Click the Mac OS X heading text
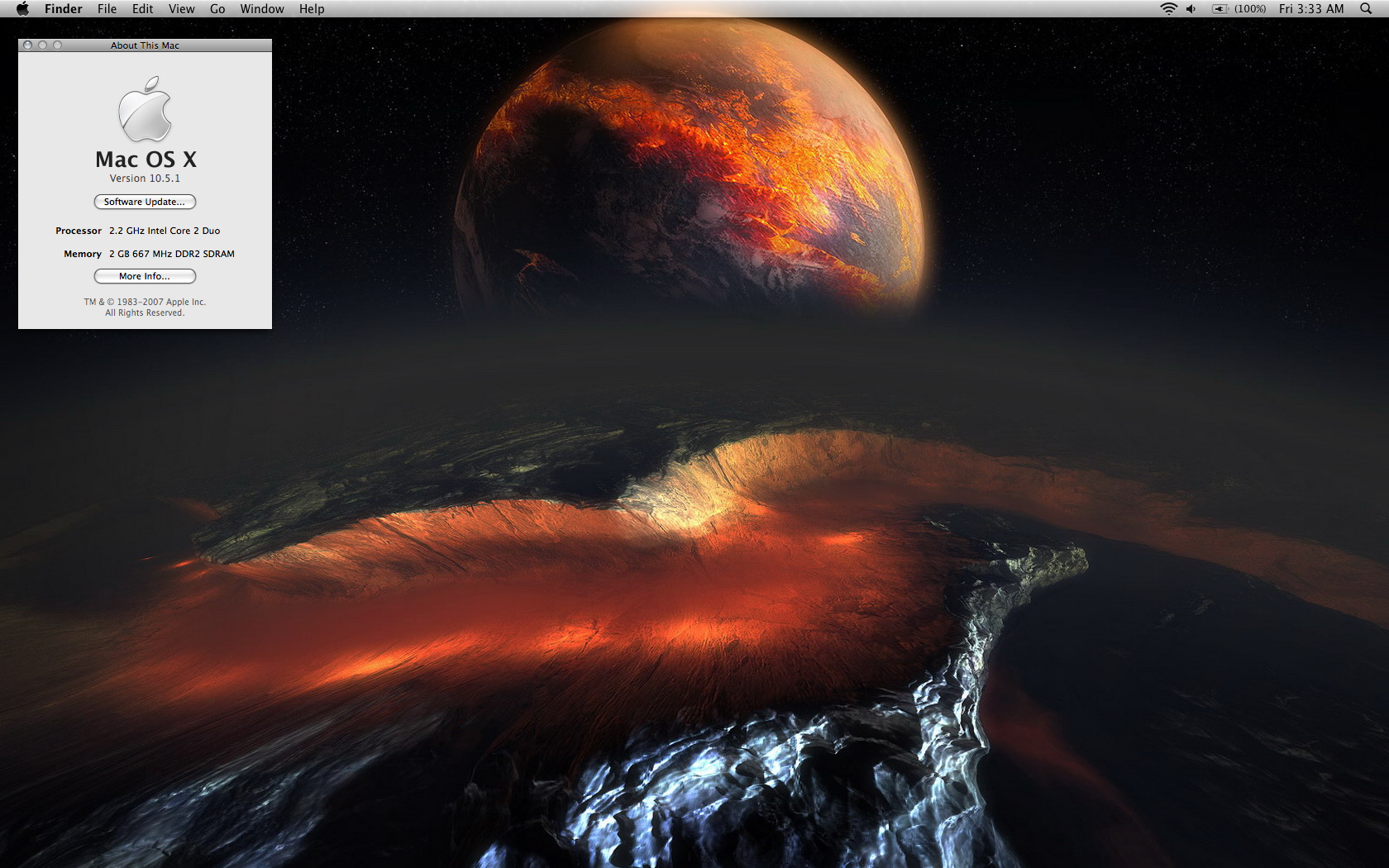1389x868 pixels. (146, 159)
